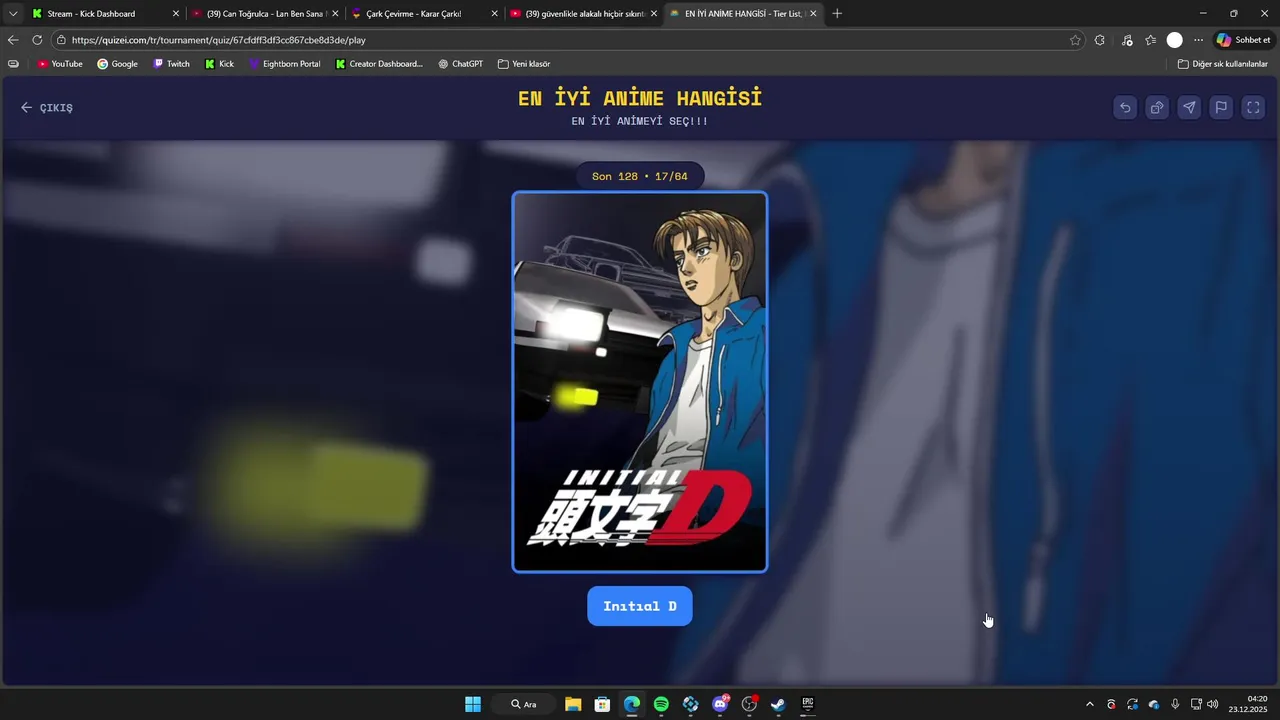This screenshot has height=720, width=1280.
Task: Click the flag report icon
Action: pos(1221,108)
